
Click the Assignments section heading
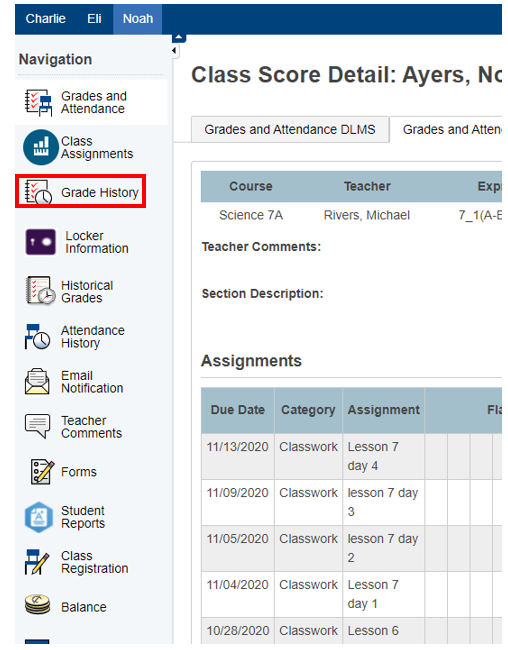(x=251, y=361)
